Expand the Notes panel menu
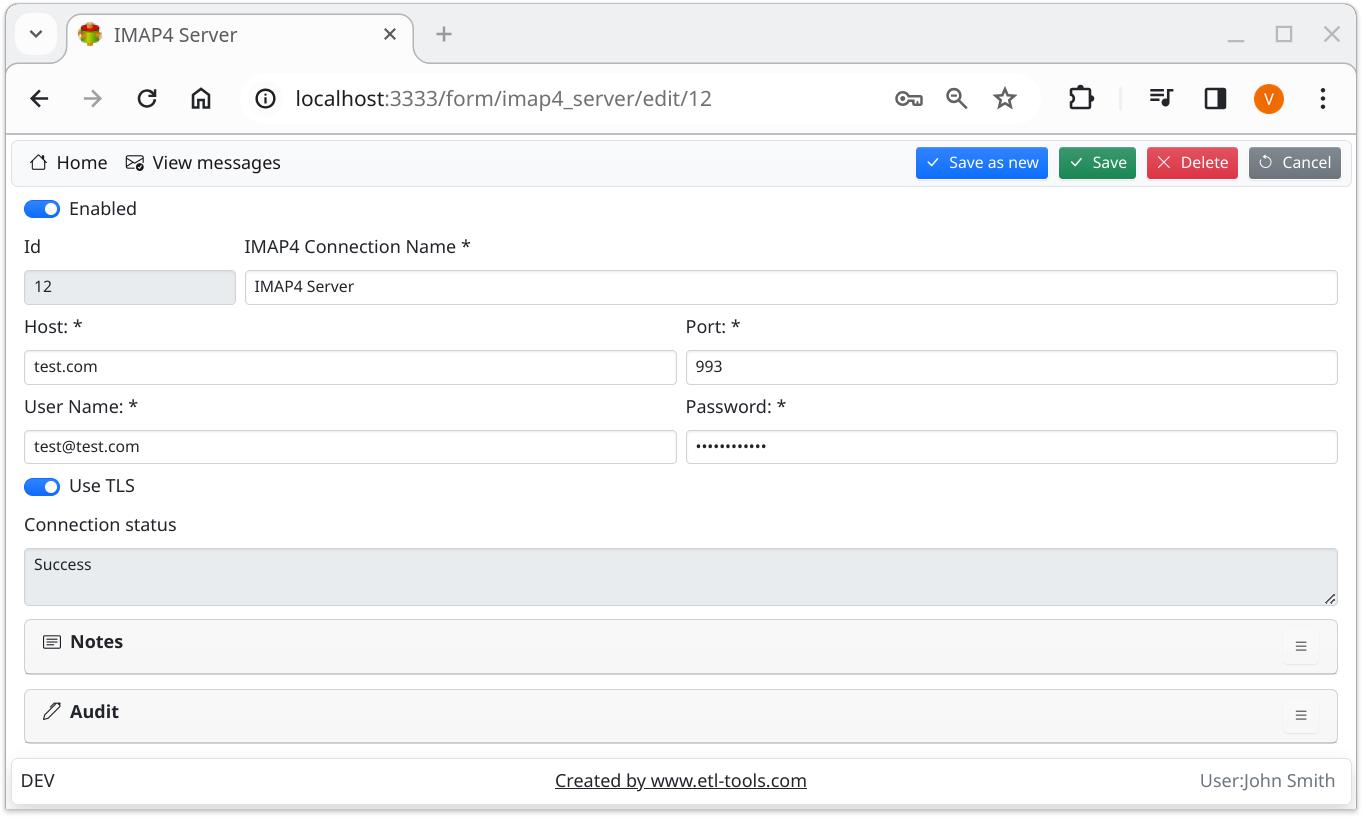This screenshot has width=1362, height=817. [1300, 646]
